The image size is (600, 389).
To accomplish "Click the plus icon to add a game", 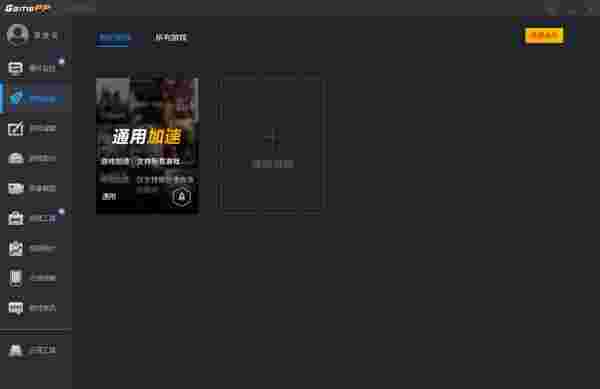I will 272,138.
